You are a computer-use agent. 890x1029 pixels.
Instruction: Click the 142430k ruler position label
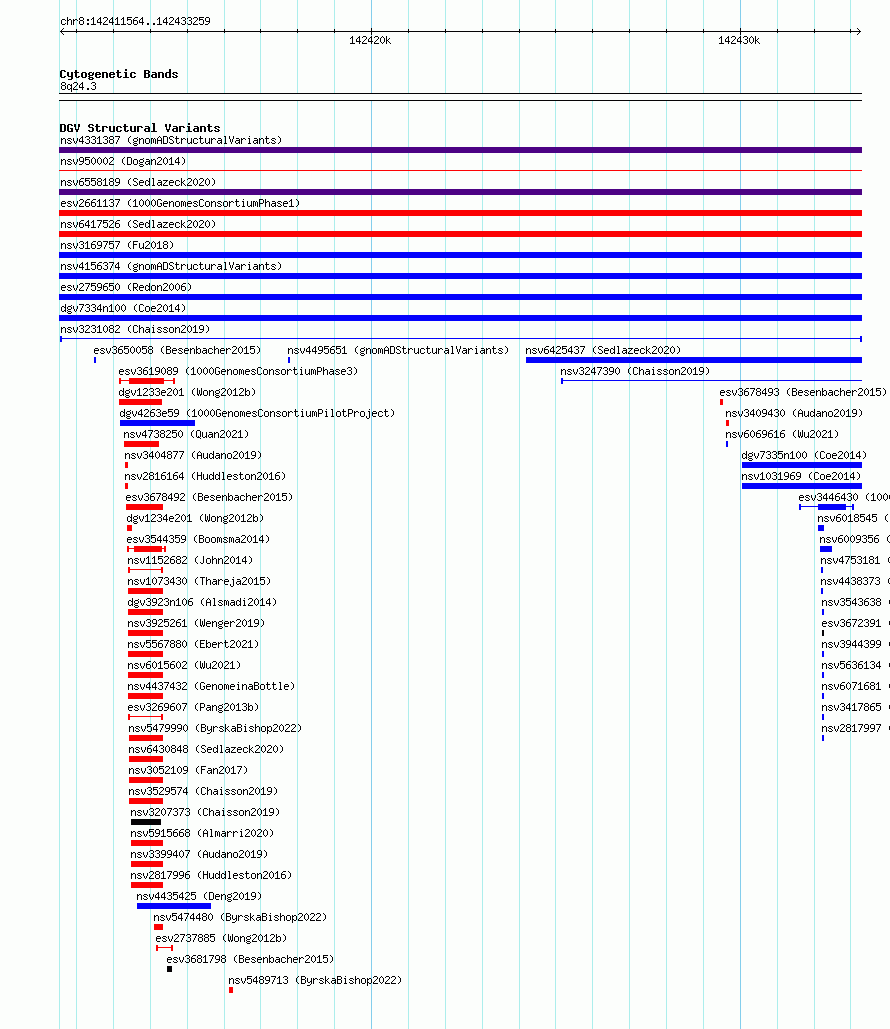coord(739,41)
